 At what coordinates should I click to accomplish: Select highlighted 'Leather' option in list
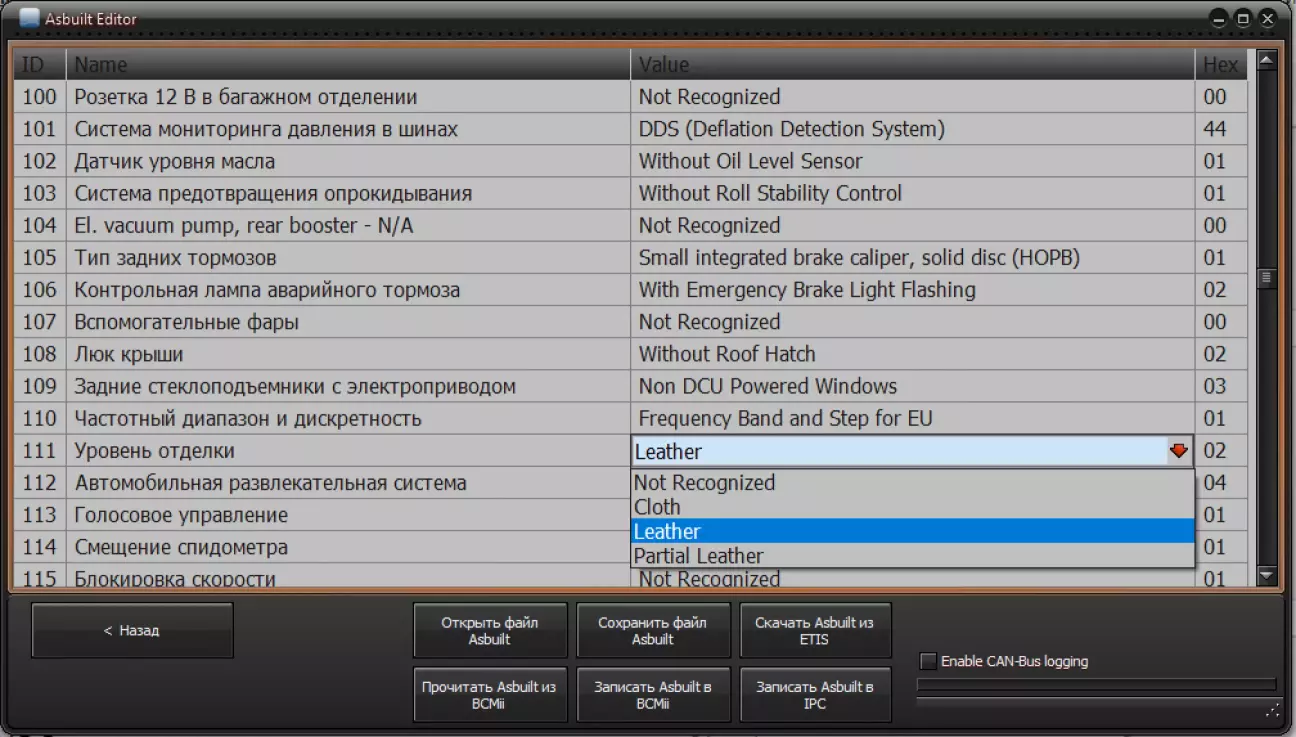[667, 532]
